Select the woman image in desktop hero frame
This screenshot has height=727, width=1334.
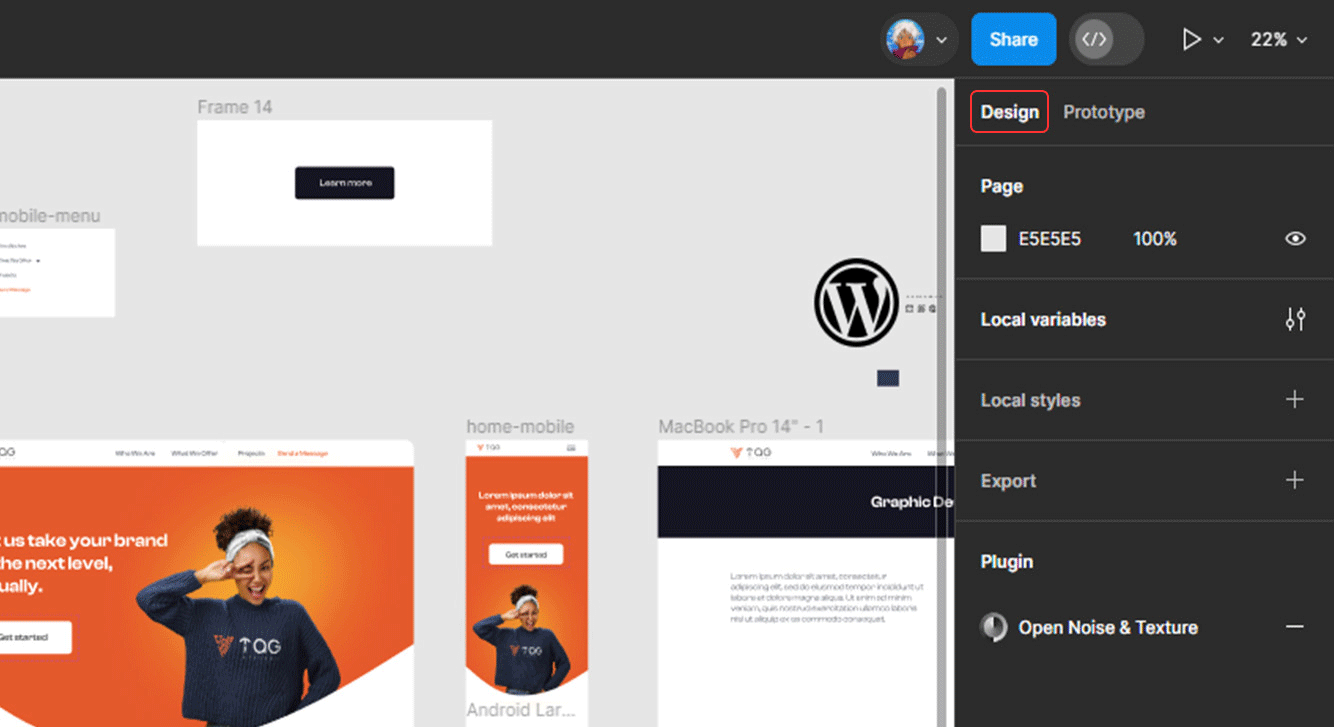(238, 617)
